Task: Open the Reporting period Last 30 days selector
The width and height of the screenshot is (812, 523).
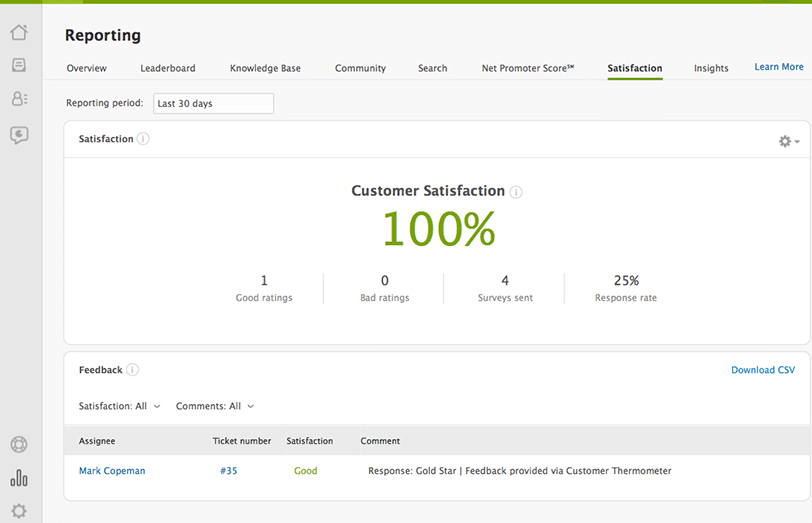Action: coord(213,104)
